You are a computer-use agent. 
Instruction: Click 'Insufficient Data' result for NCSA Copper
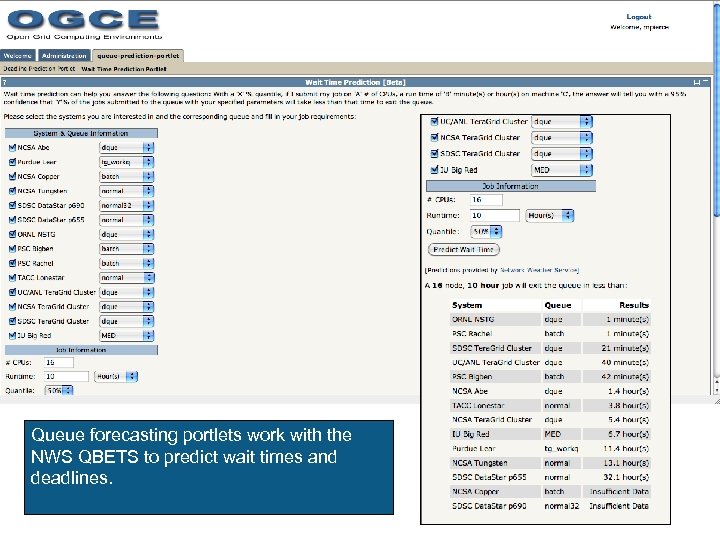pyautogui.click(x=619, y=491)
